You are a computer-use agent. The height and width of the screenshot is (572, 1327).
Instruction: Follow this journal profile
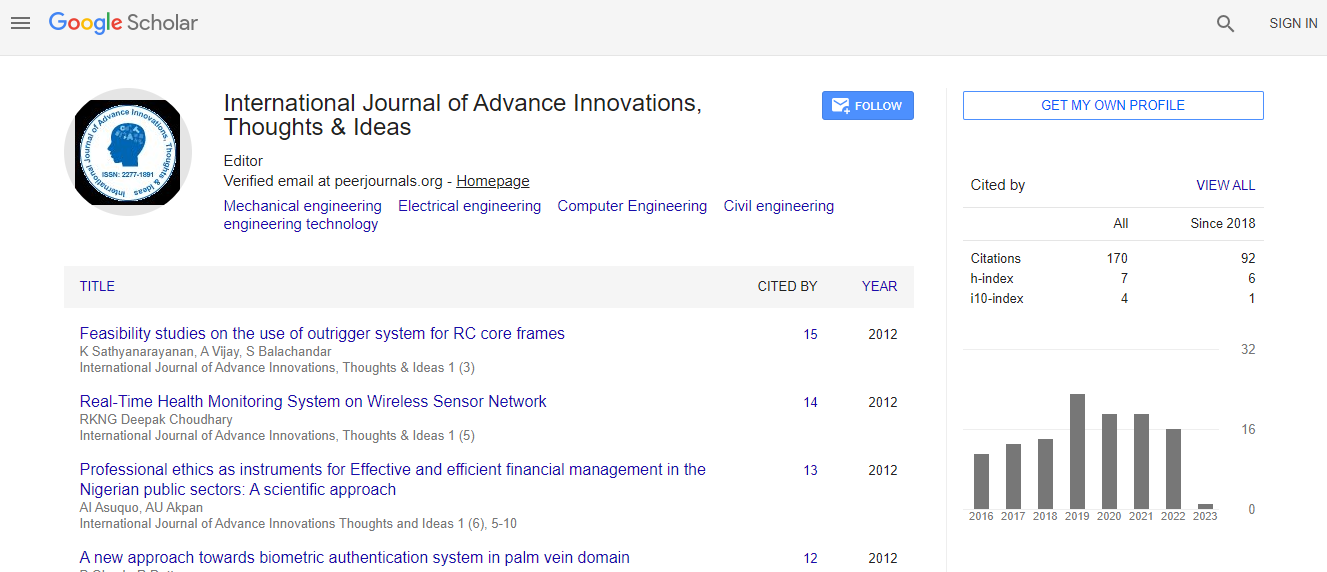[867, 106]
